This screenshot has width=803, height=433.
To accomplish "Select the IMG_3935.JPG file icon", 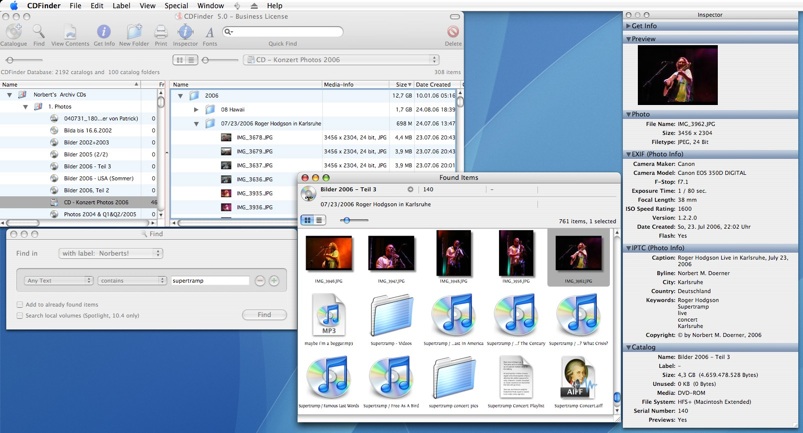I will (x=226, y=193).
